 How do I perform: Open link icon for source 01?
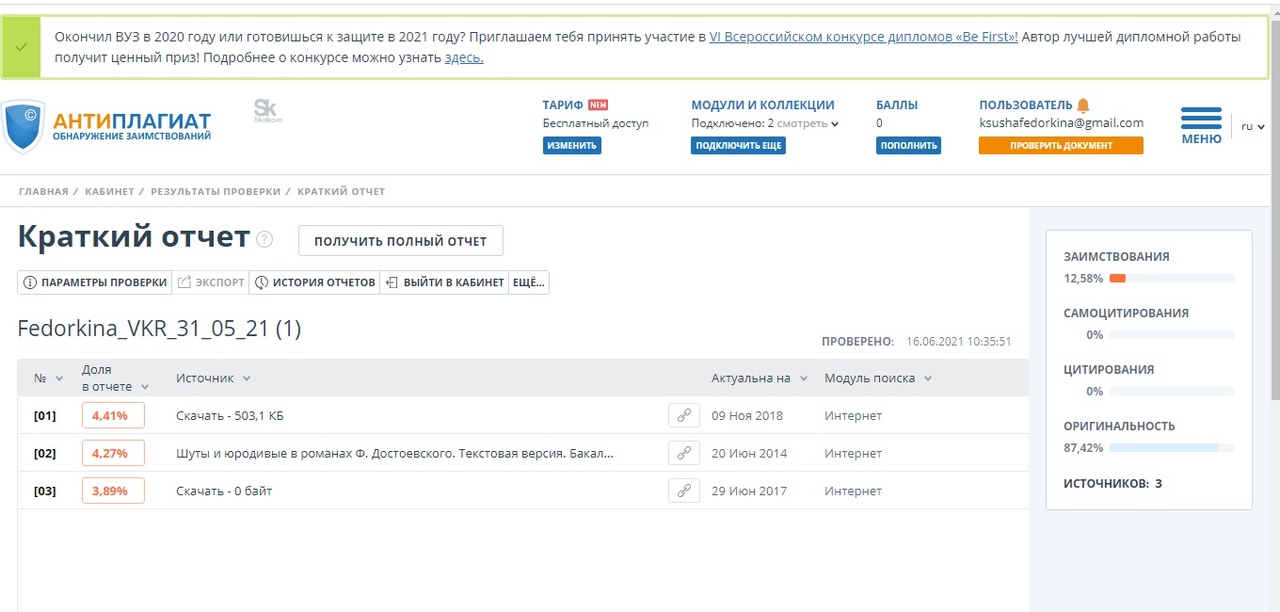pos(684,416)
